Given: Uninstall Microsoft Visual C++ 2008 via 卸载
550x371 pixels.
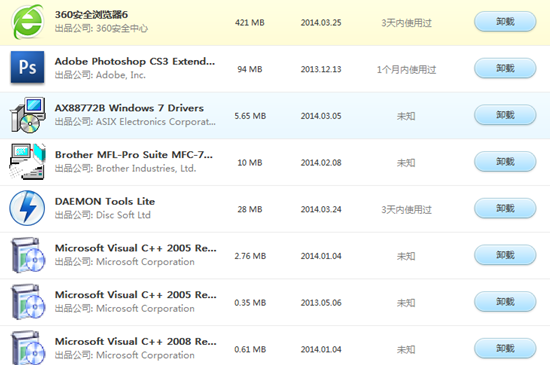Looking at the screenshot, I should coord(505,349).
